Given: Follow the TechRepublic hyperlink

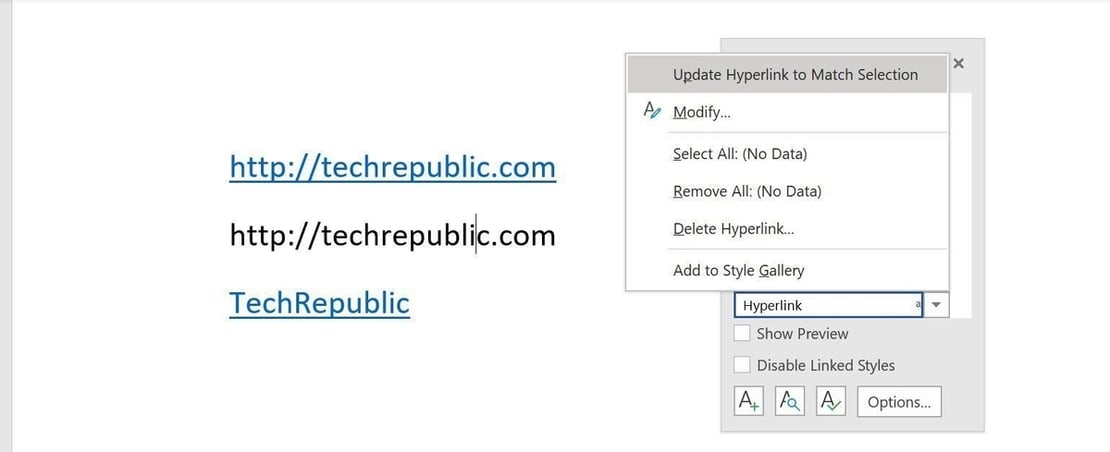Looking at the screenshot, I should [x=319, y=303].
